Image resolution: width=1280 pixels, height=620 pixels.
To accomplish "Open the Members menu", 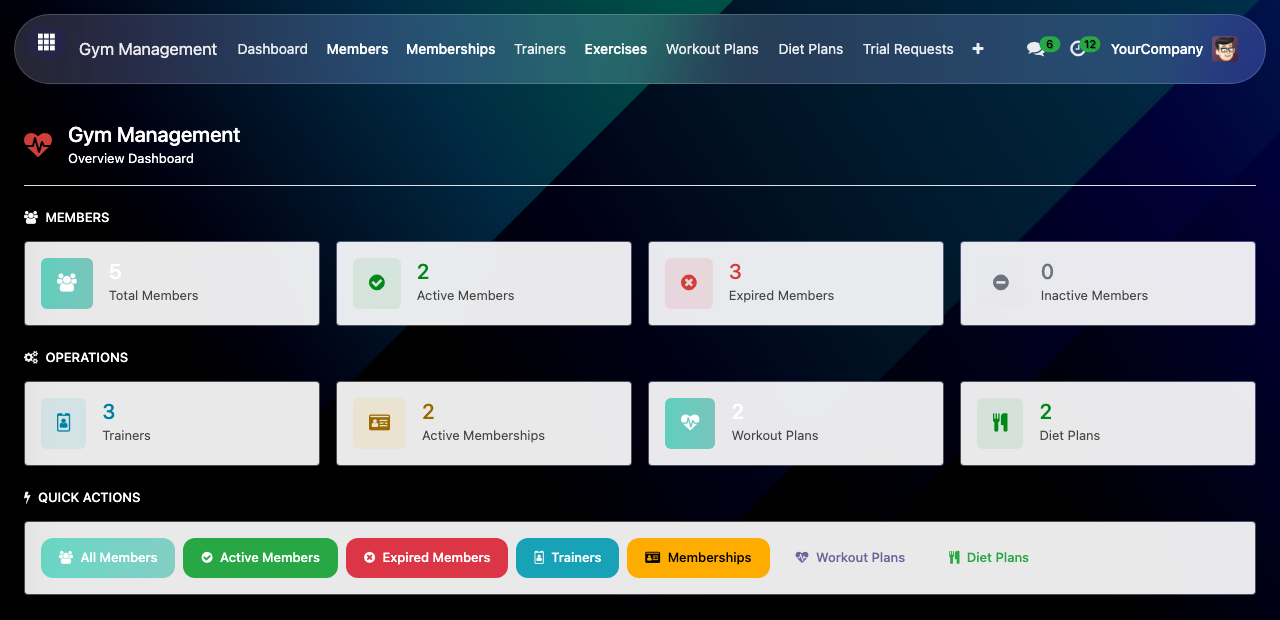I will [357, 49].
